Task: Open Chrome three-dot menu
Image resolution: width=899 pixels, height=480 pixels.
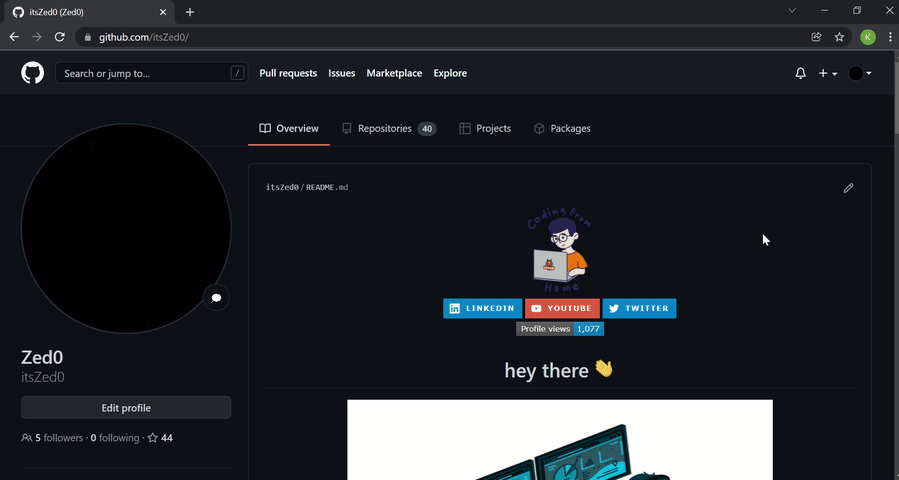Action: pyautogui.click(x=890, y=37)
